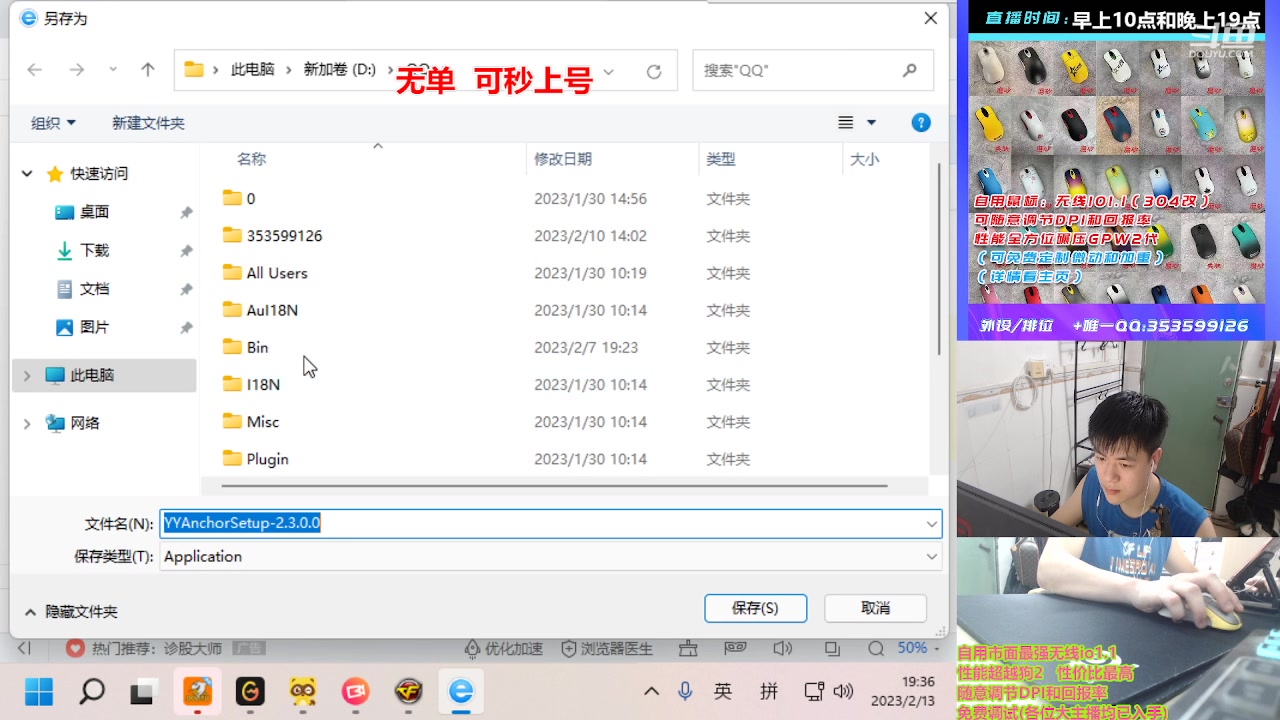Click 优化加速 in browser status bar
1280x720 pixels.
pyautogui.click(x=503, y=648)
